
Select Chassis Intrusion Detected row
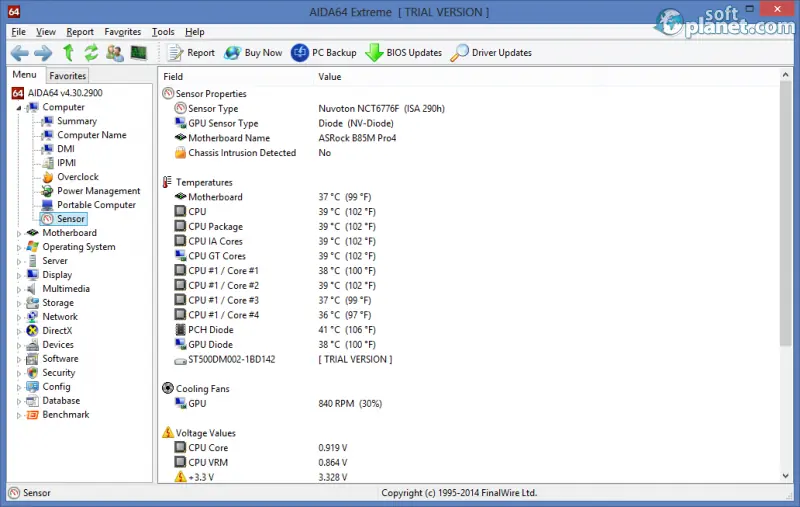468,153
